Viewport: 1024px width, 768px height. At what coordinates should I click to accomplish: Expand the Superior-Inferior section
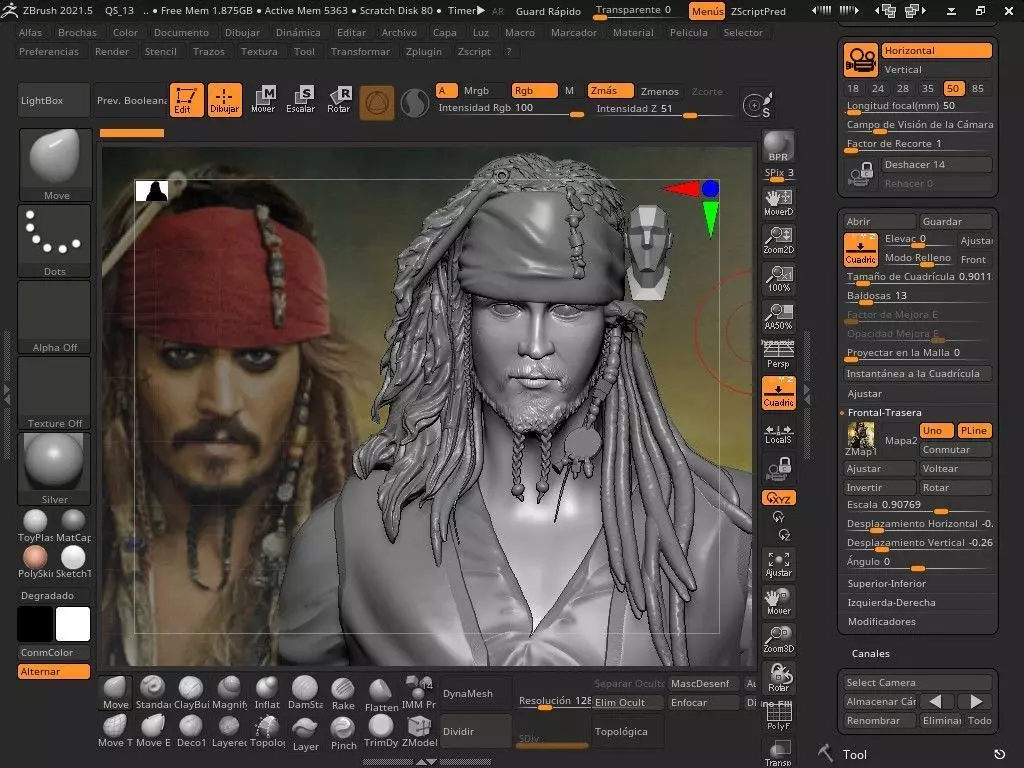coord(886,583)
